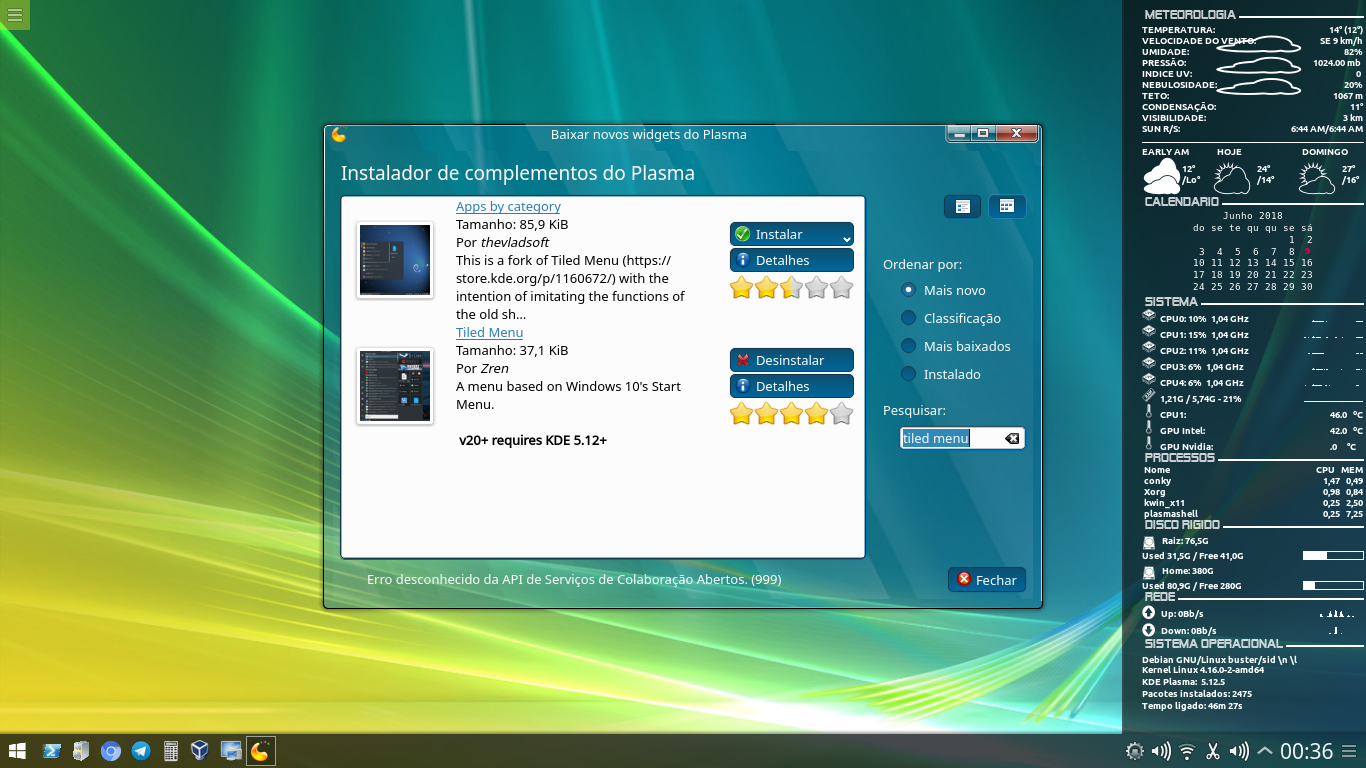Open VirtualBox from the taskbar
The height and width of the screenshot is (768, 1366).
(200, 750)
